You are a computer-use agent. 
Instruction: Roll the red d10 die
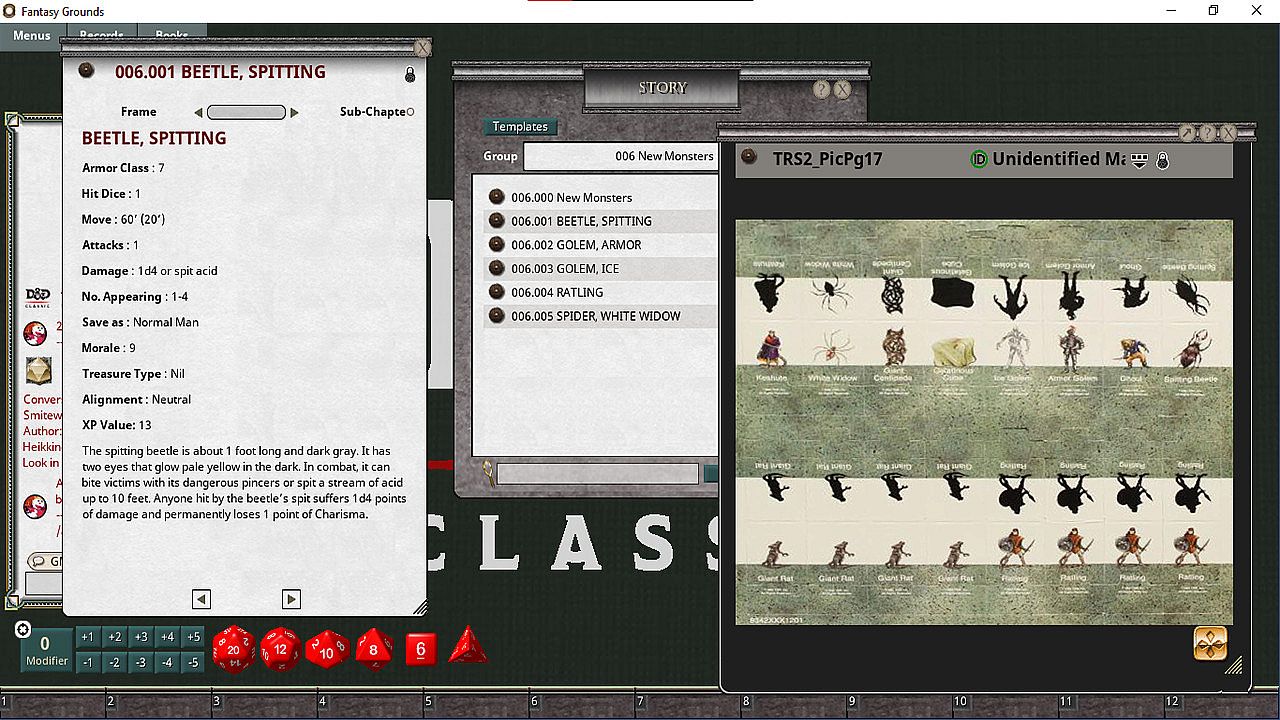pos(327,649)
